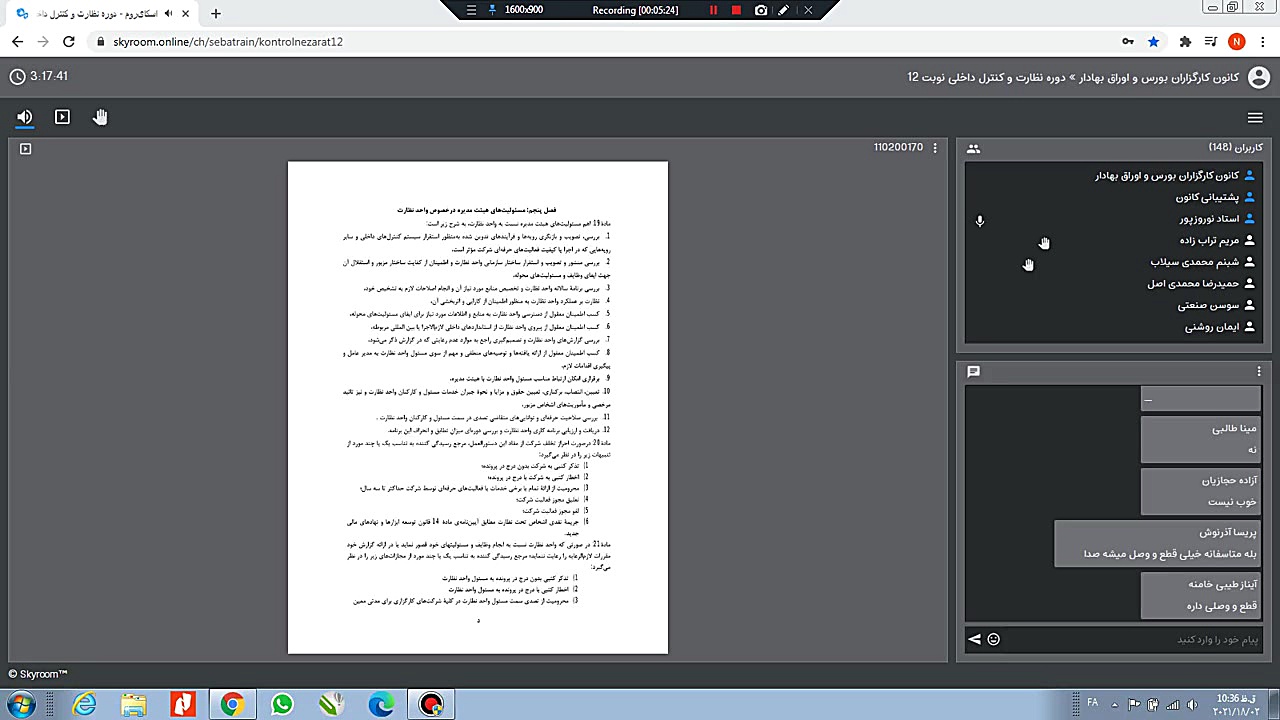Screen dimensions: 1280x720
Task: Click the profile avatar in the Skyroom header
Action: tap(1258, 77)
